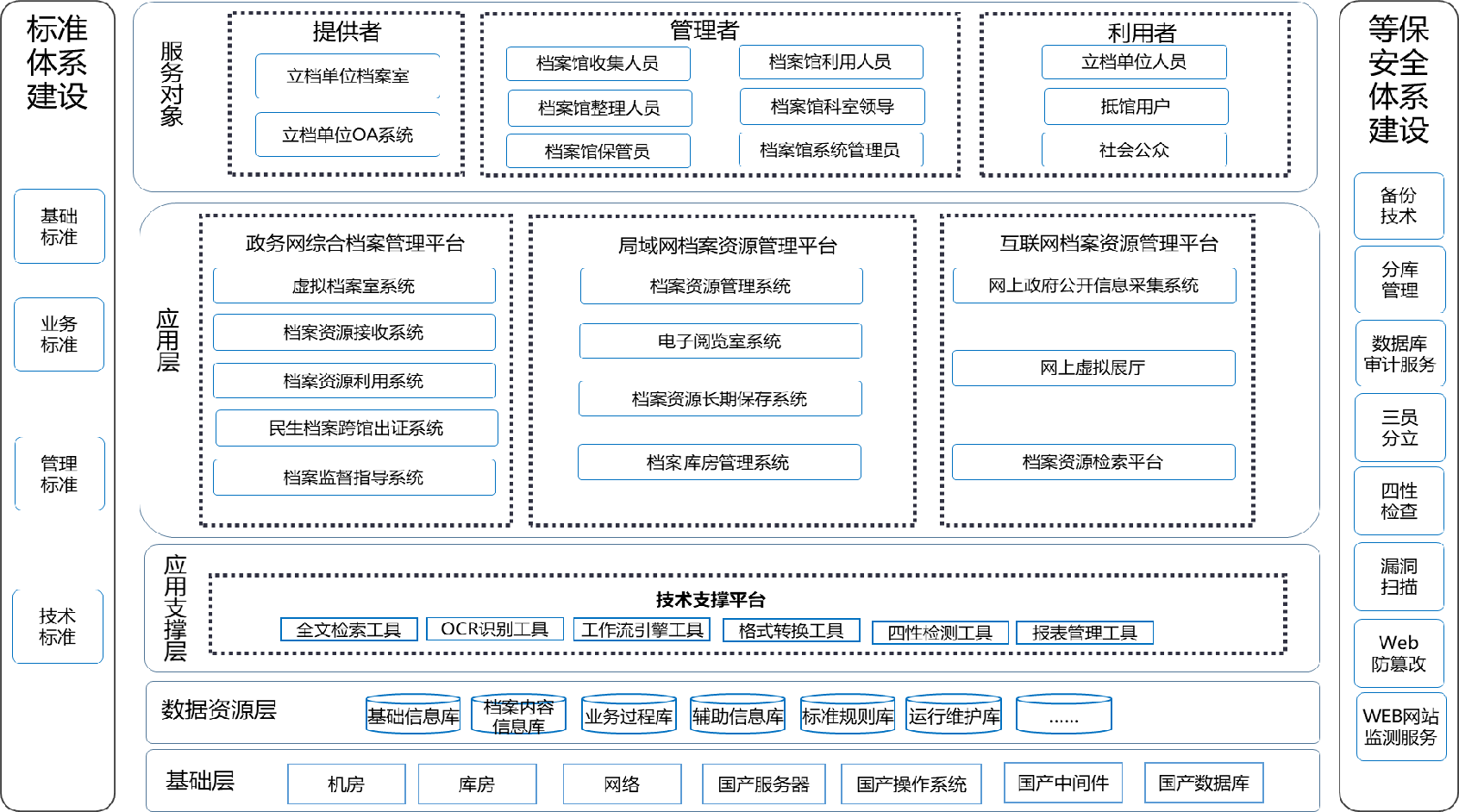Viewport: 1459px width, 812px height.
Task: Click the 业务标准 box
Action: point(59,334)
